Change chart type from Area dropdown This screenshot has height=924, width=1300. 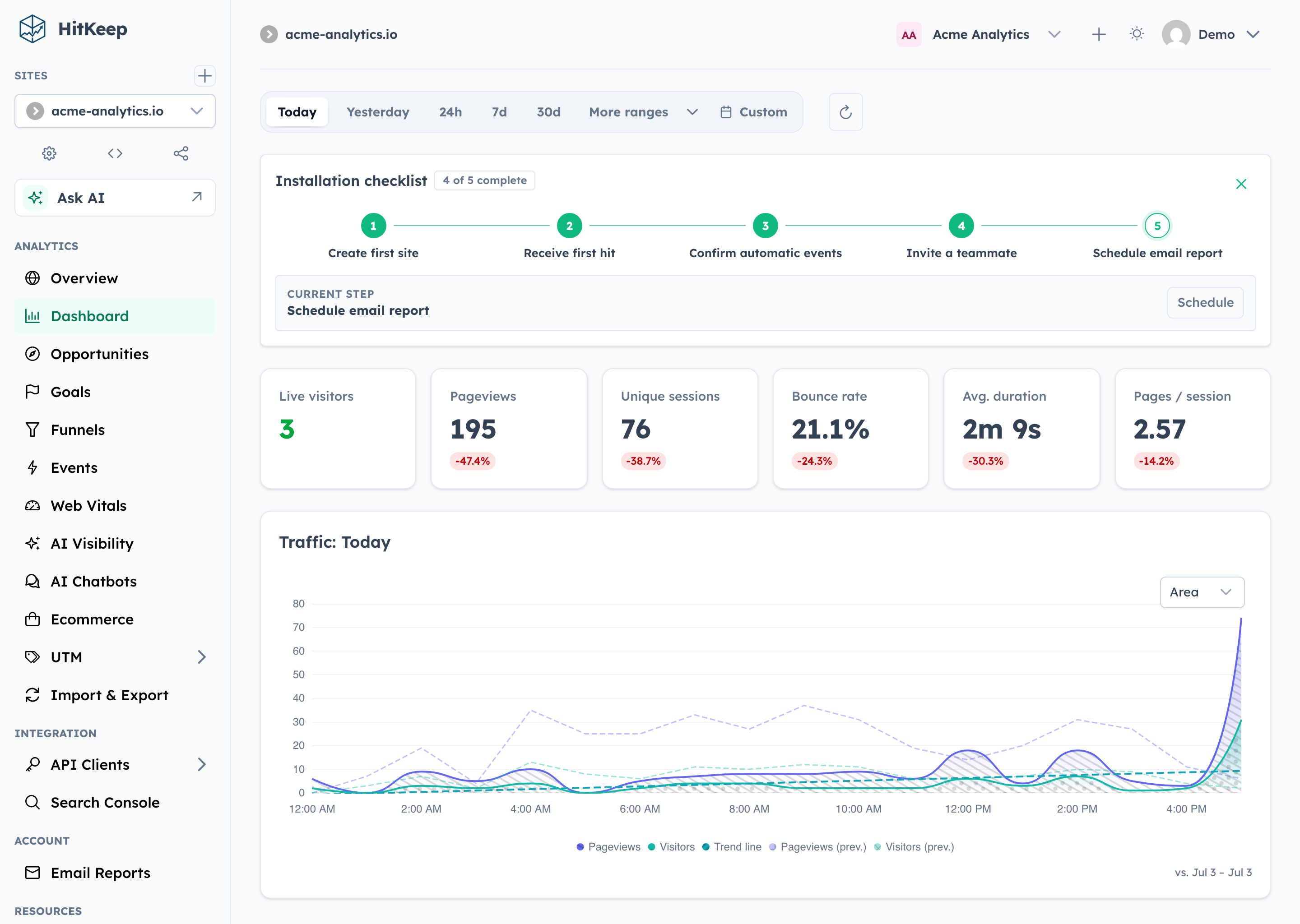click(x=1202, y=592)
